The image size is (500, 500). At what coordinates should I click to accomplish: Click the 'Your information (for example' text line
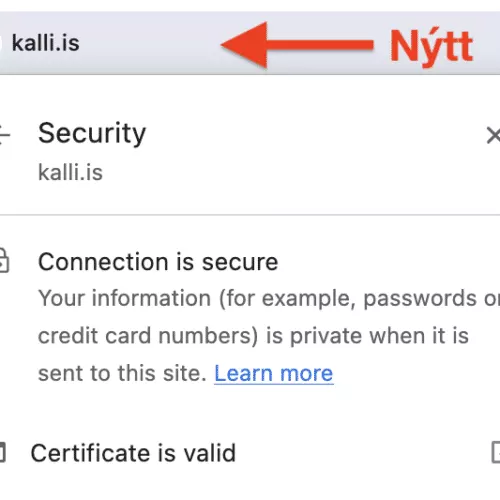[269, 298]
